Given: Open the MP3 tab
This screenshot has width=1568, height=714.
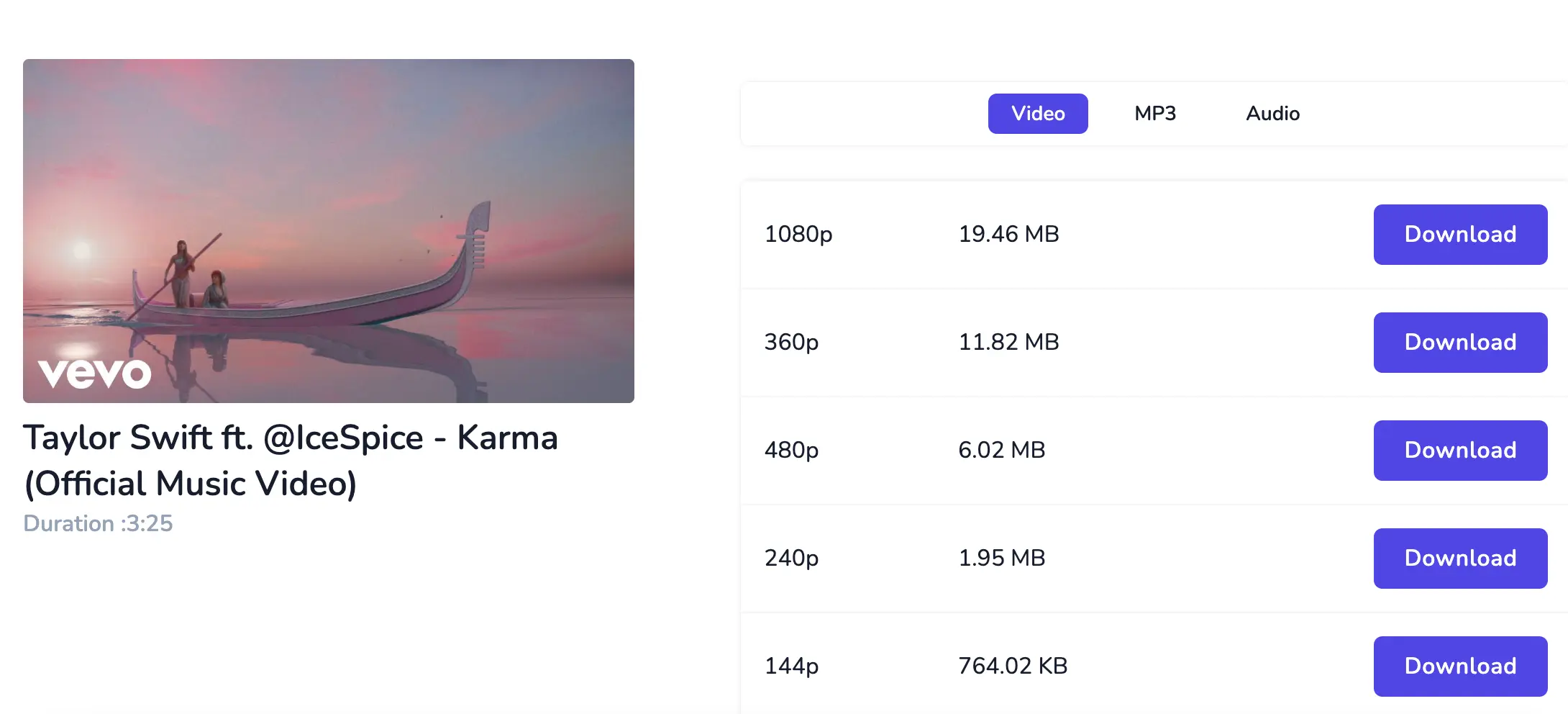Looking at the screenshot, I should pyautogui.click(x=1154, y=114).
